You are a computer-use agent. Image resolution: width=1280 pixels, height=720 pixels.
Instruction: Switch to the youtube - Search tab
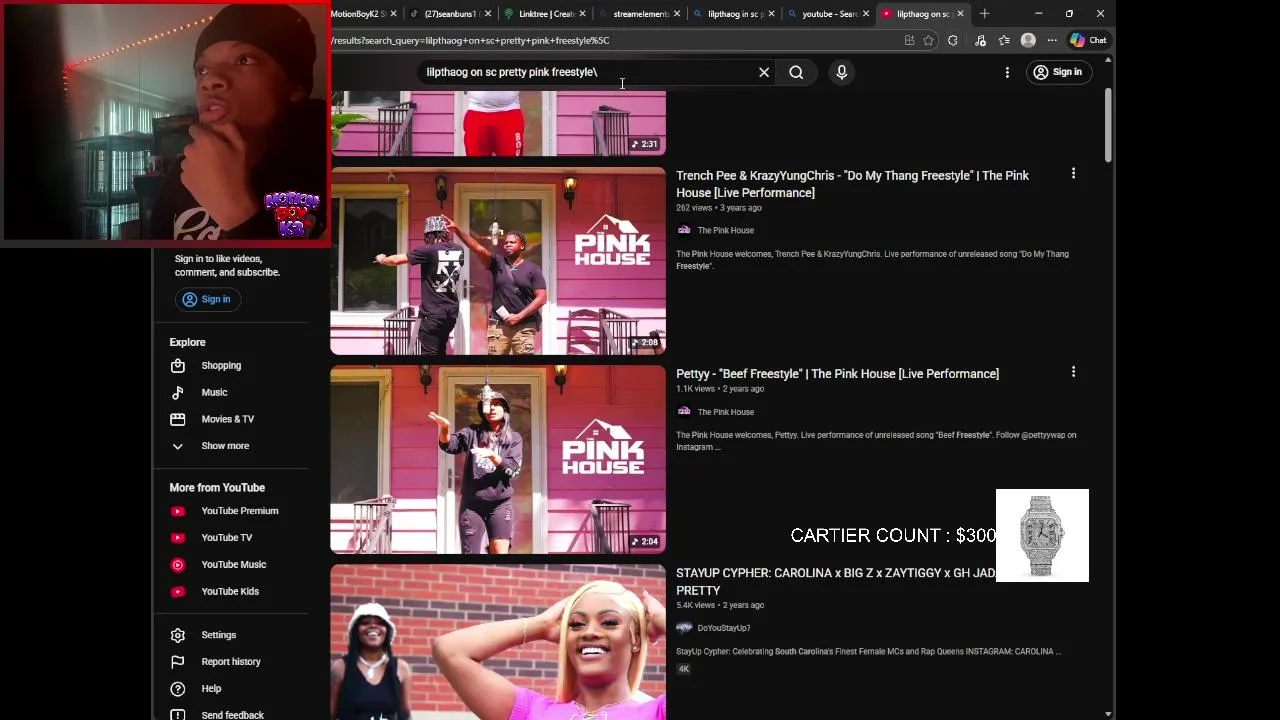tap(829, 14)
